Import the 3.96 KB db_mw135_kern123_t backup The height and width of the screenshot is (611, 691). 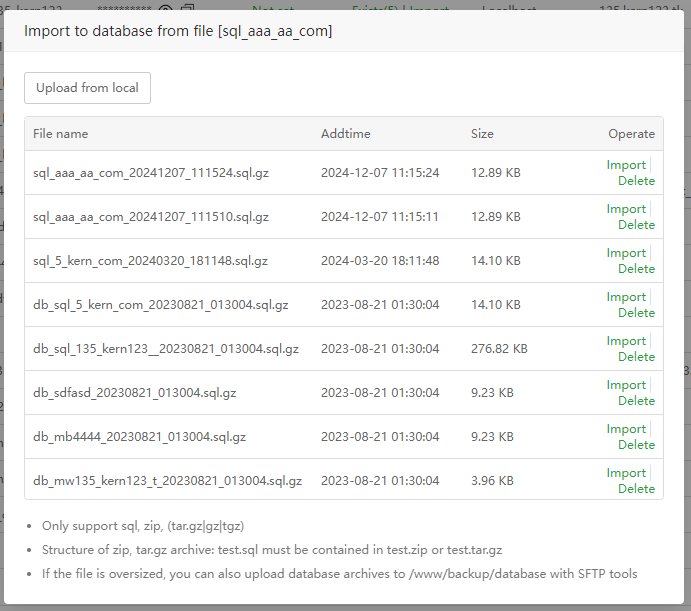(626, 473)
